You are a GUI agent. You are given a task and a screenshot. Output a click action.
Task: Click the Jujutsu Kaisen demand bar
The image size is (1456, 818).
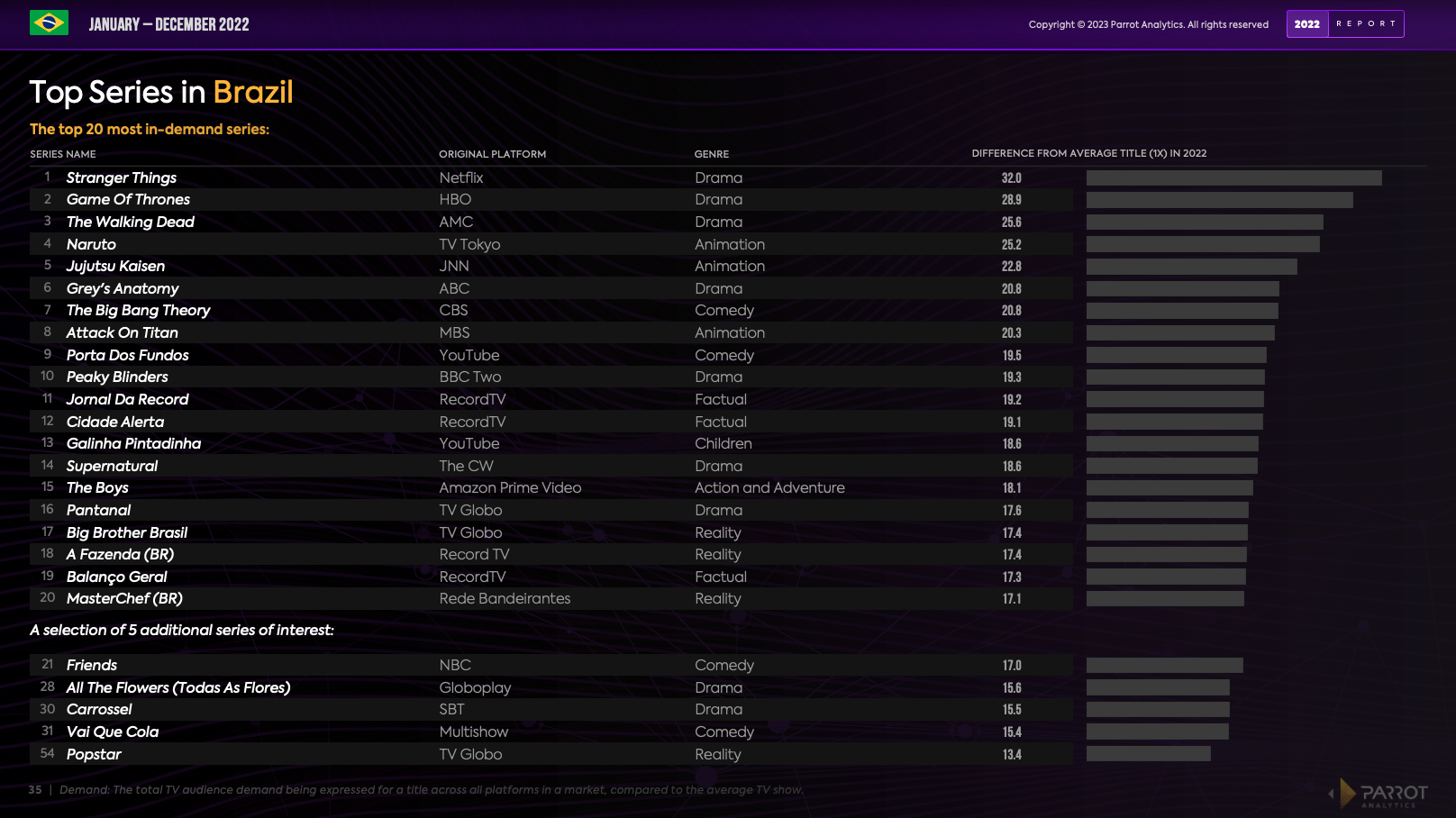point(1192,267)
